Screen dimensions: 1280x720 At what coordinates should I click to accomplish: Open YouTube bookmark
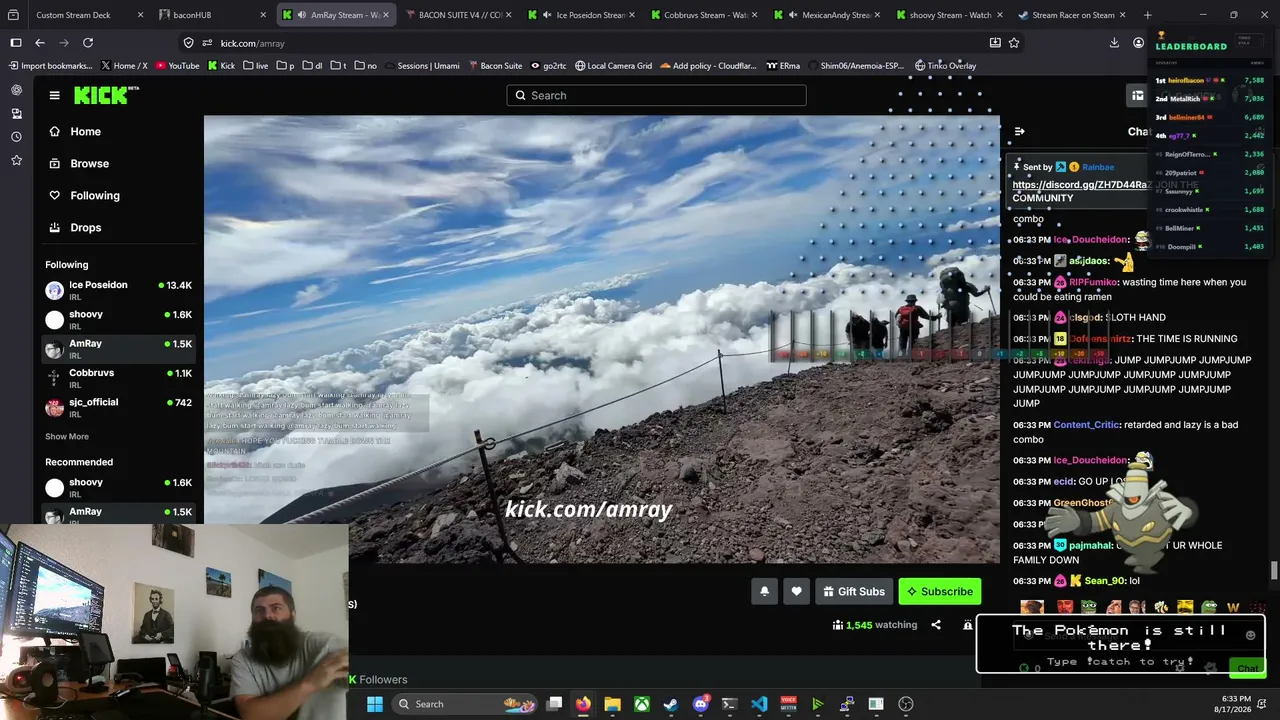[x=176, y=66]
